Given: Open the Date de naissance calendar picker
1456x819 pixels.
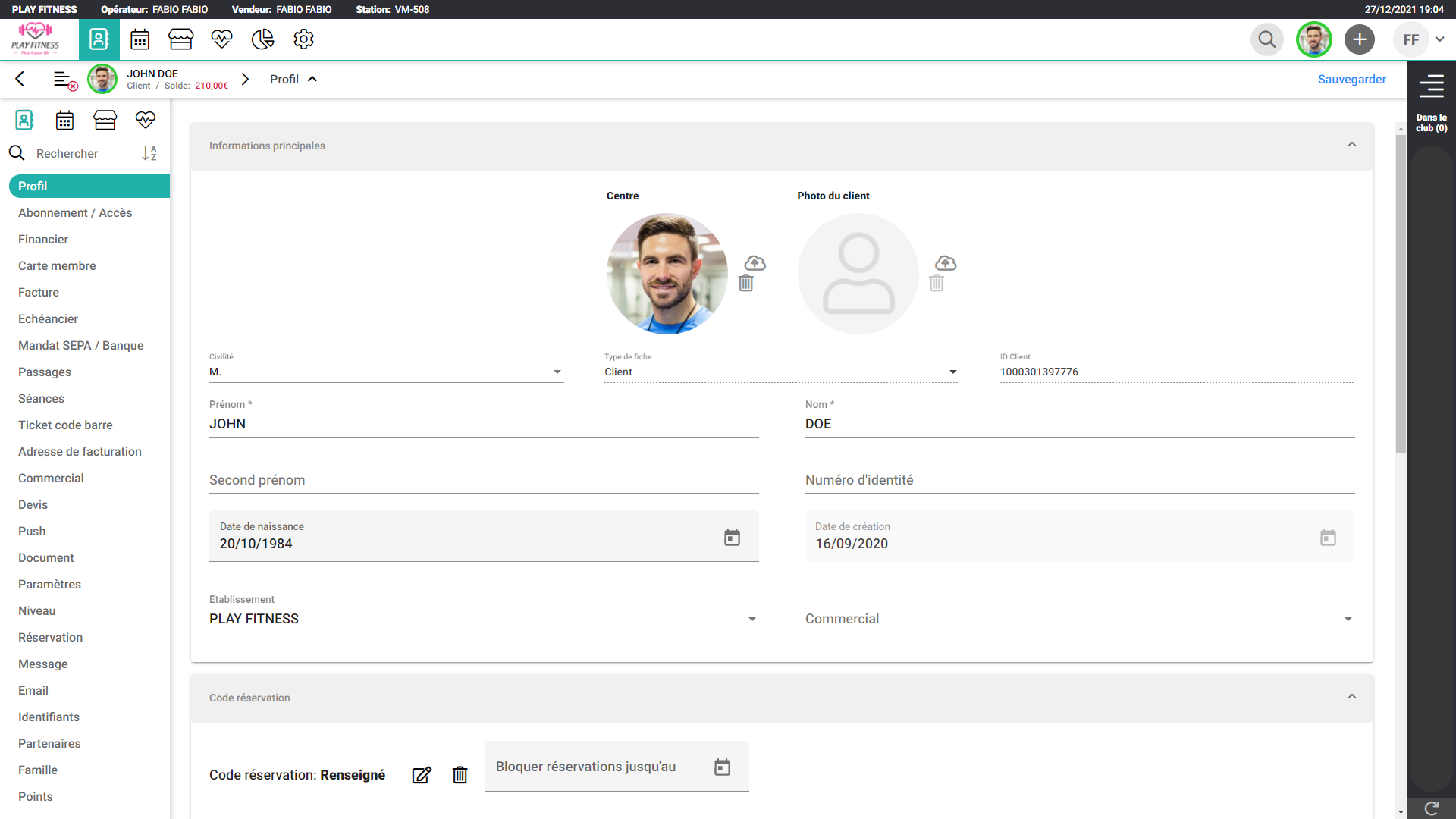Looking at the screenshot, I should [x=732, y=538].
